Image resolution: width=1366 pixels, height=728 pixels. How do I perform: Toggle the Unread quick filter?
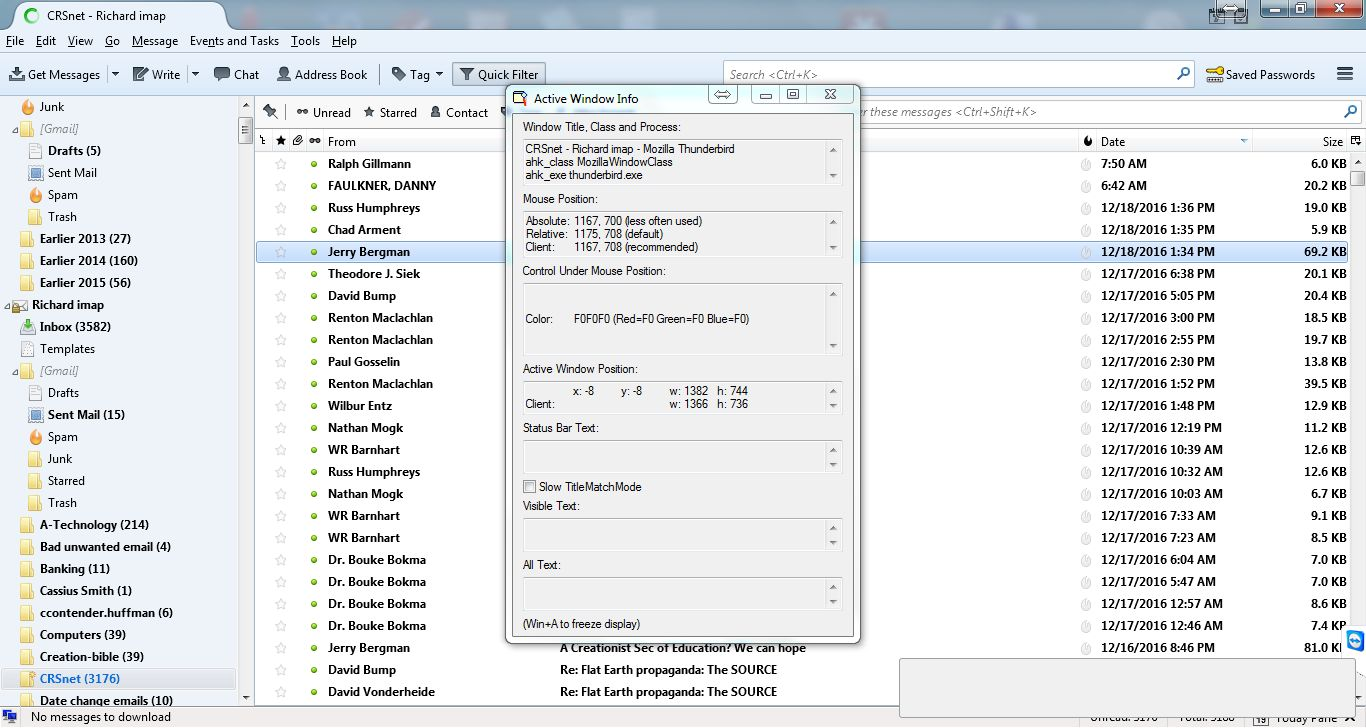(323, 112)
